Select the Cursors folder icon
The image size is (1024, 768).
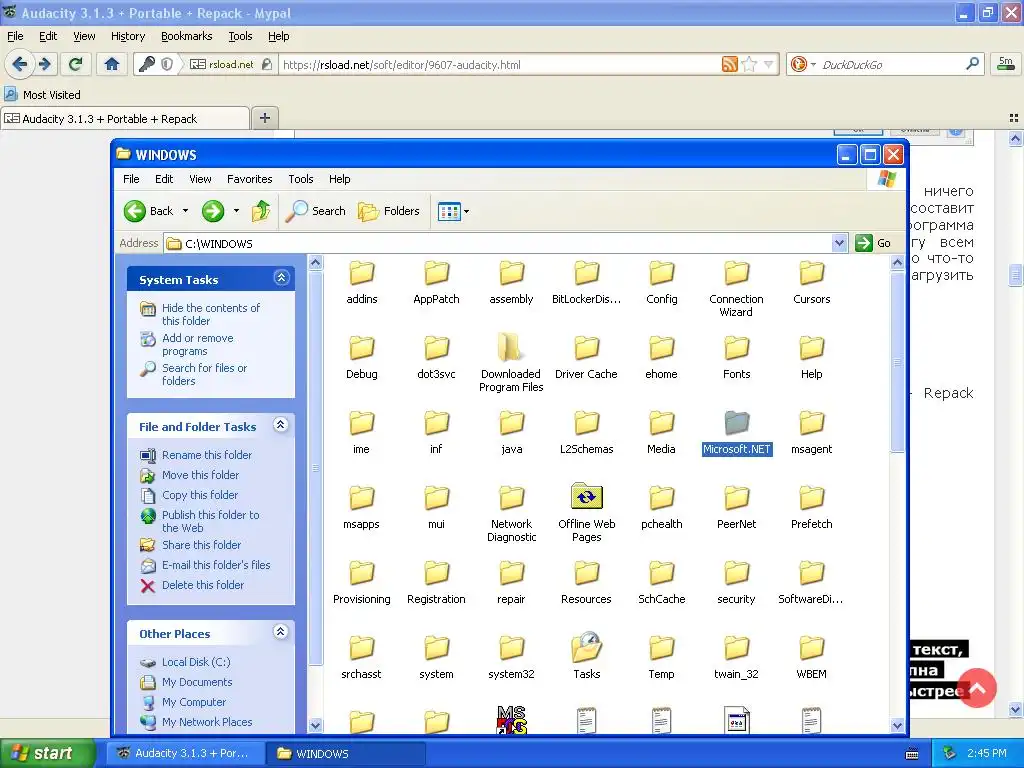point(812,273)
